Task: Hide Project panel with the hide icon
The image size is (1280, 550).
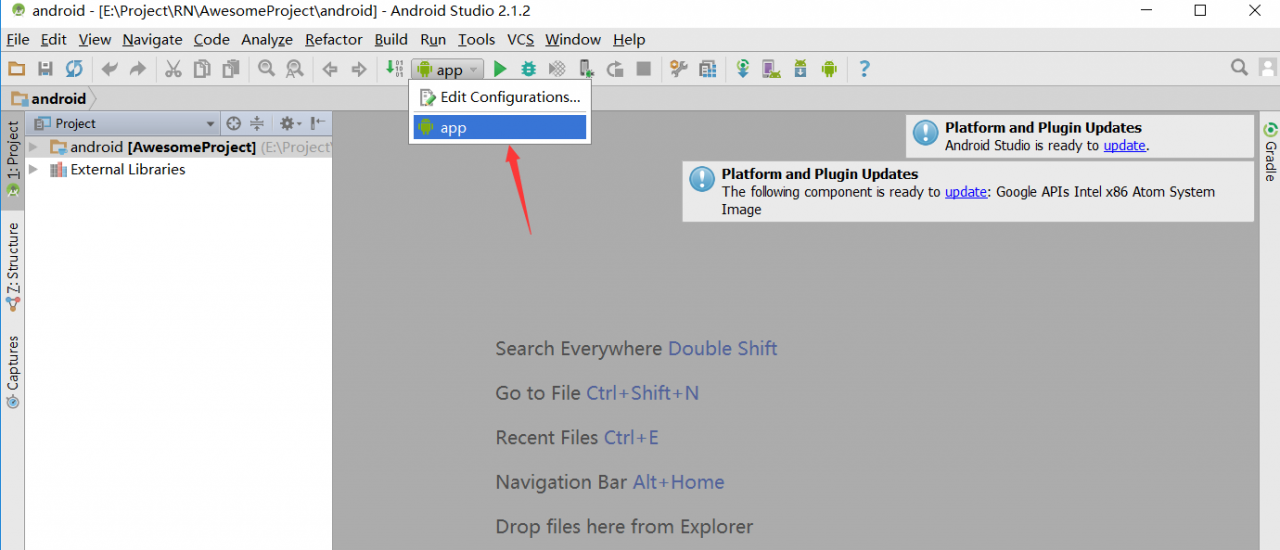Action: point(318,123)
